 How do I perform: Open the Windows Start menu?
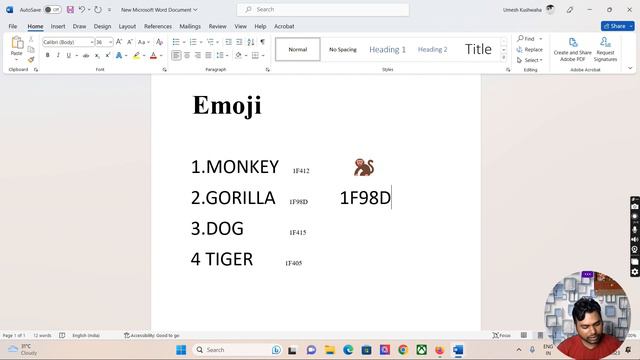(181, 350)
